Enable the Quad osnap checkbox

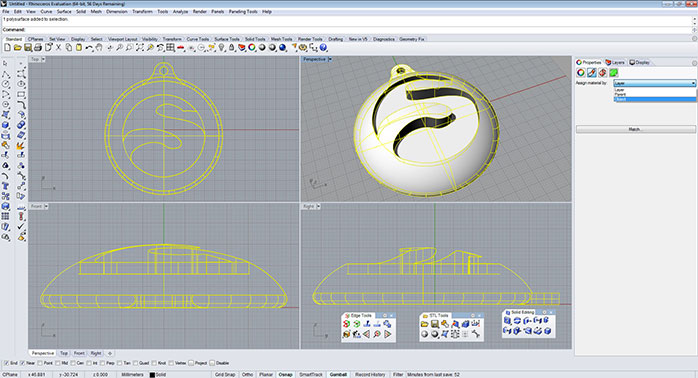[x=135, y=363]
